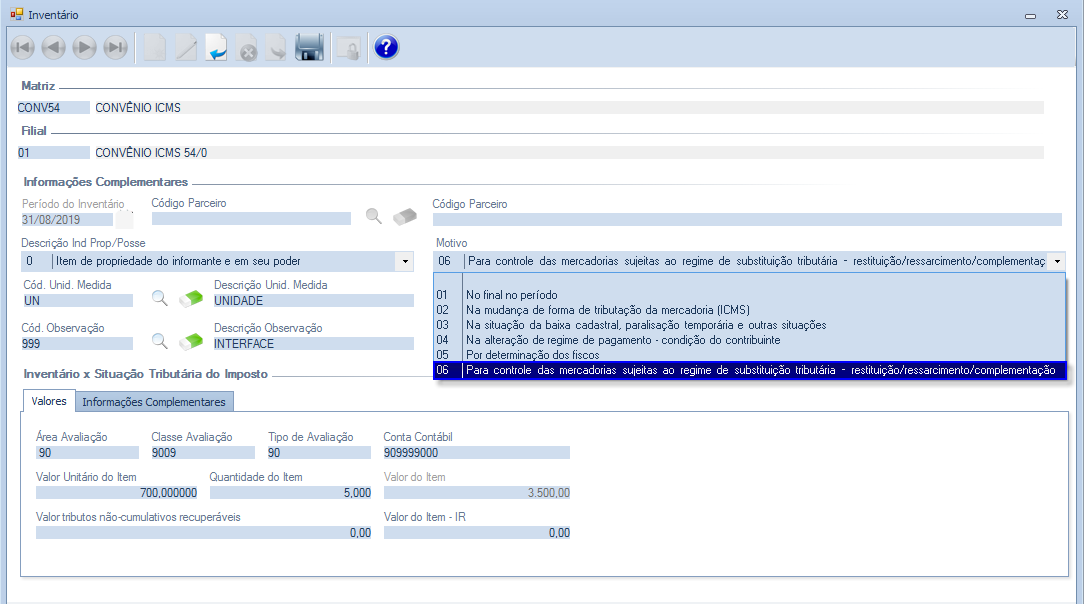Clear Cód. Unid. Medida with green eraser
The height and width of the screenshot is (604, 1084).
click(x=190, y=298)
